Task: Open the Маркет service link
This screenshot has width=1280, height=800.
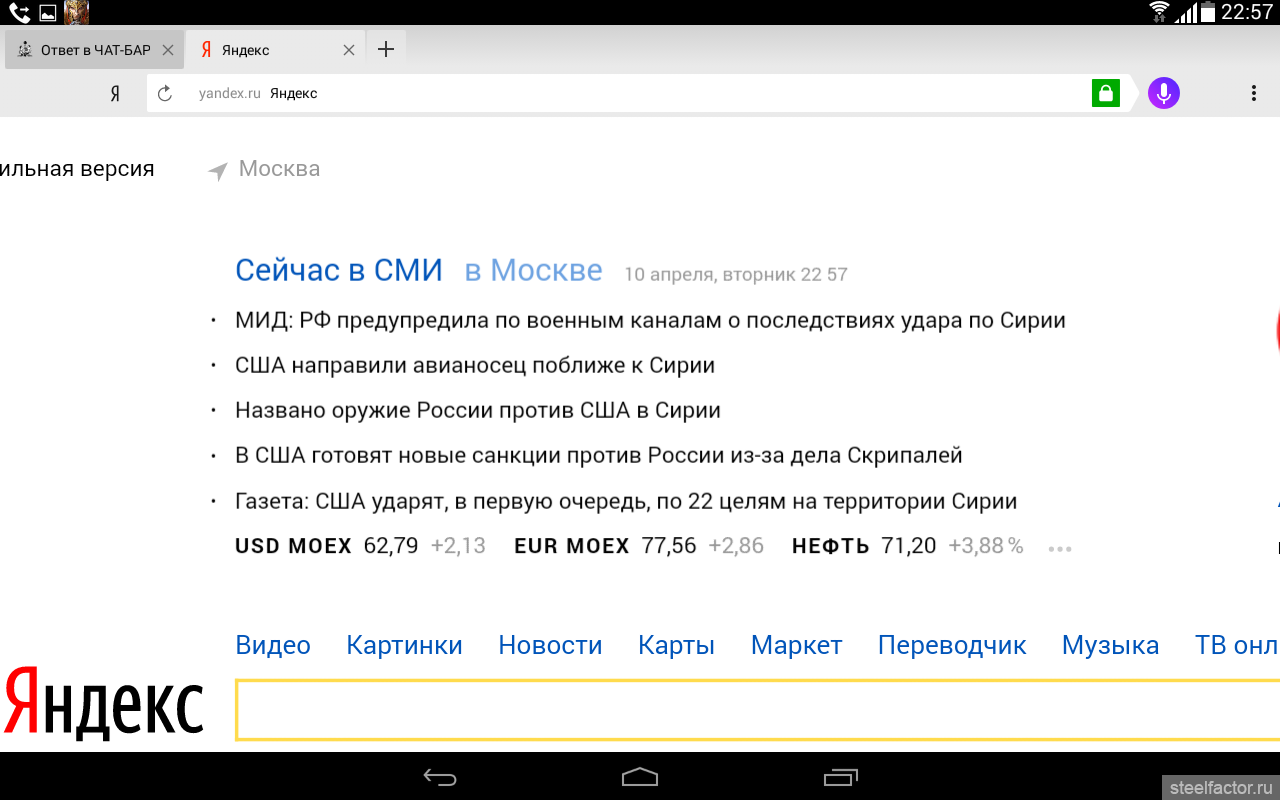Action: tap(796, 645)
